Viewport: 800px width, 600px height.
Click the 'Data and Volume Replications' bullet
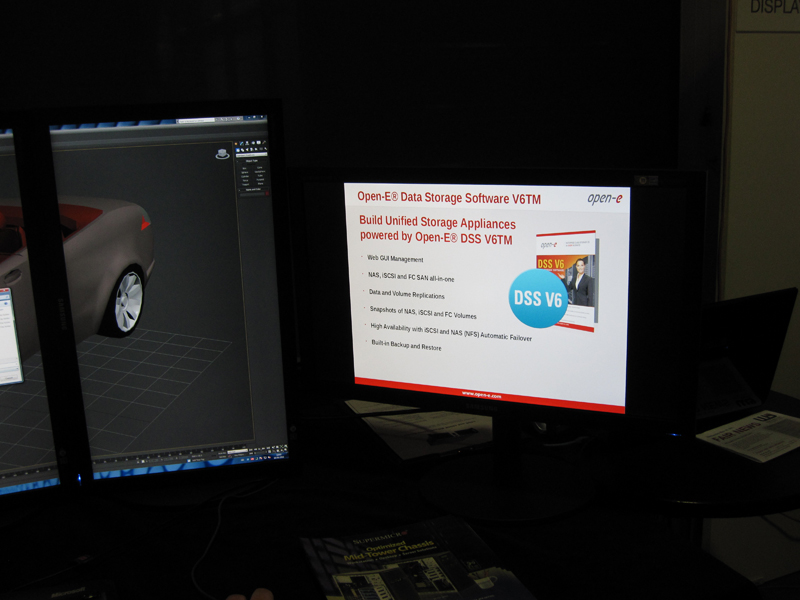[407, 294]
